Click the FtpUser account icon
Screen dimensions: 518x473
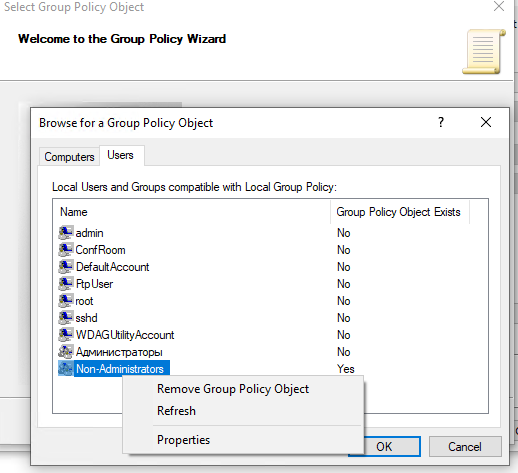(x=66, y=284)
